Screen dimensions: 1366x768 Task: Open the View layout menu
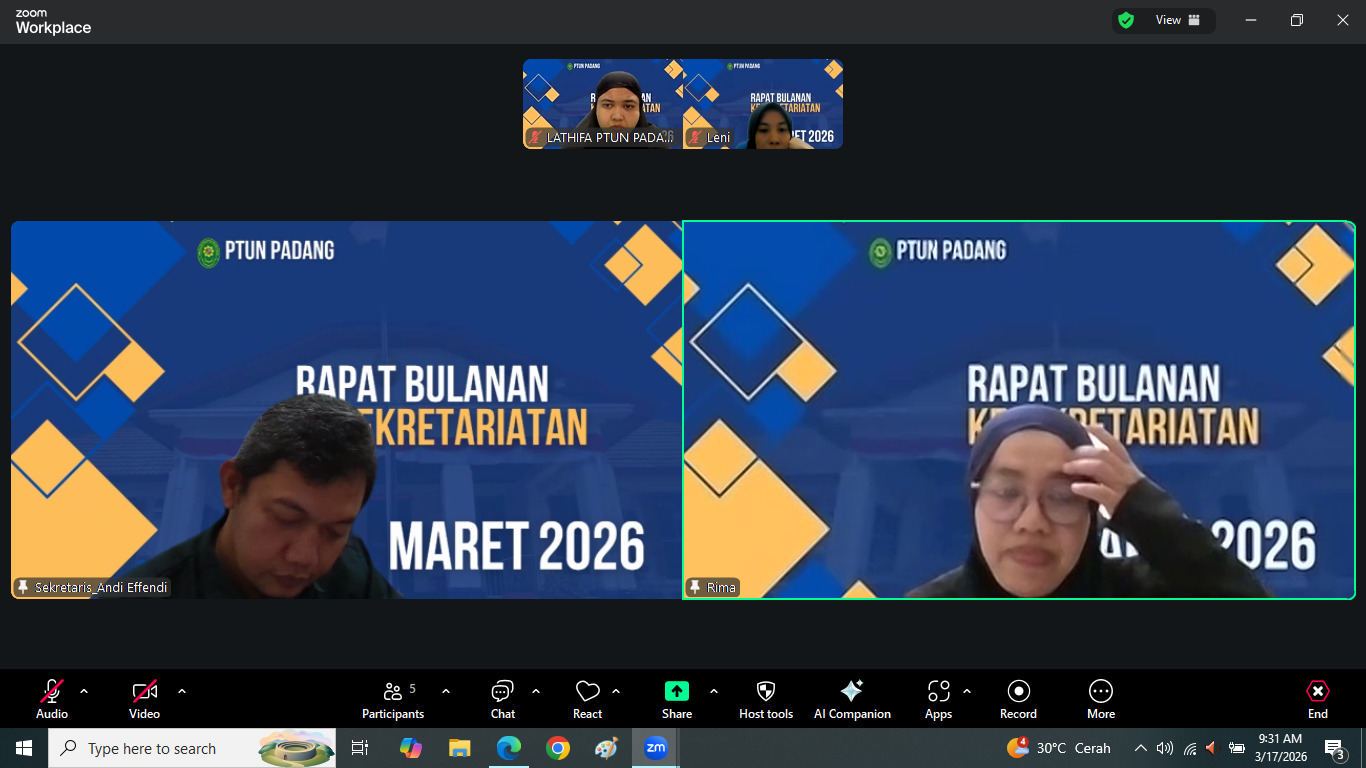pyautogui.click(x=1178, y=20)
